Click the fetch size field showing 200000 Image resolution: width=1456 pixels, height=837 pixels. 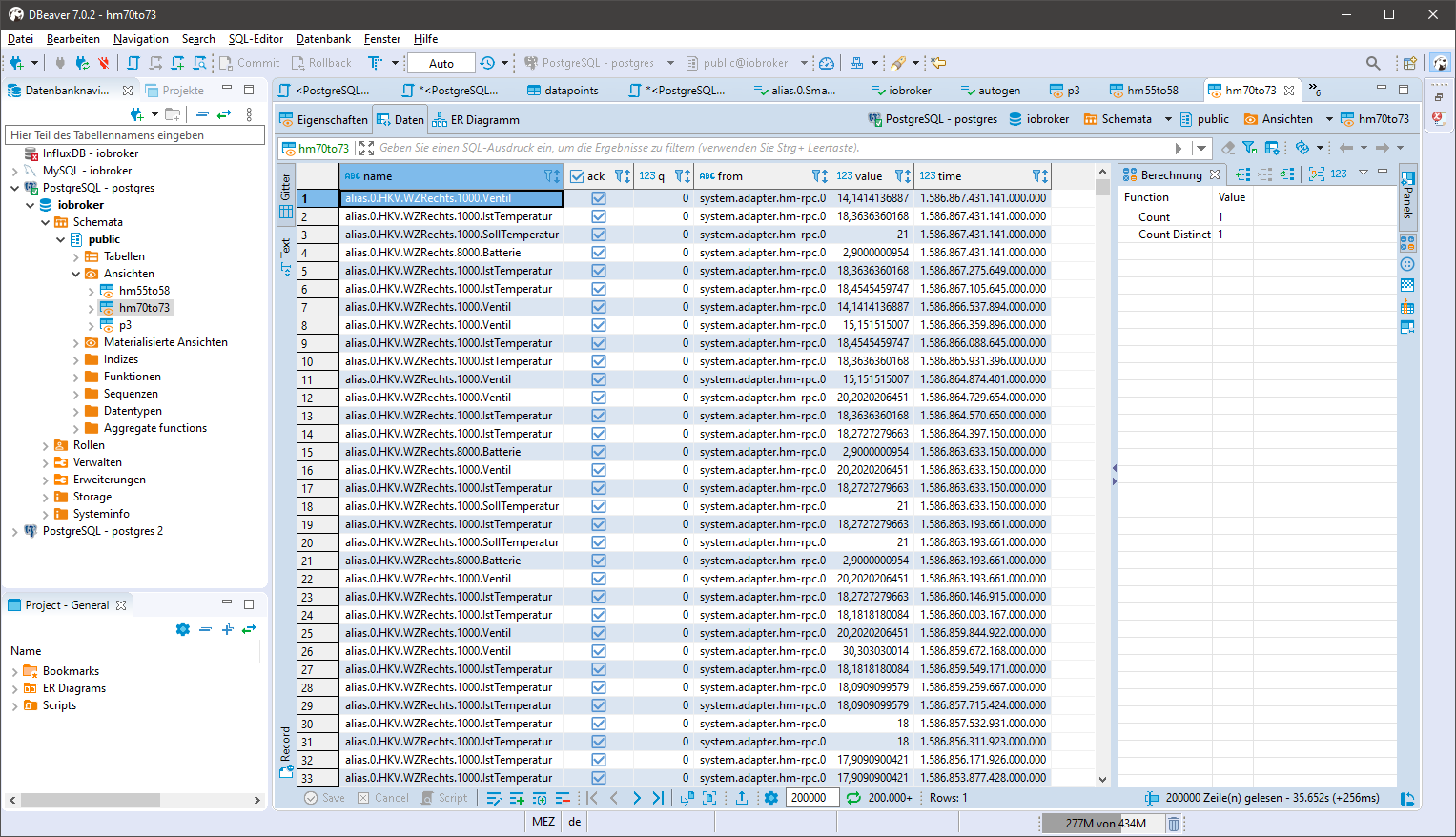click(811, 798)
